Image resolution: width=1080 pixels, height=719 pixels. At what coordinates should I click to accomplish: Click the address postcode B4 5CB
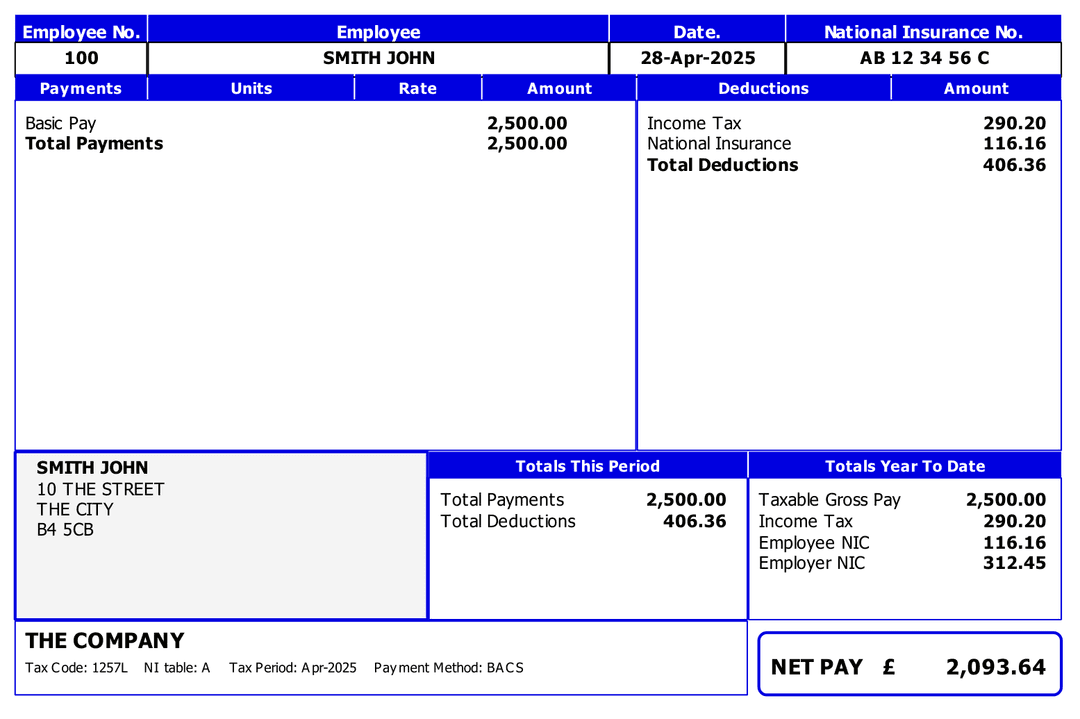(x=65, y=530)
